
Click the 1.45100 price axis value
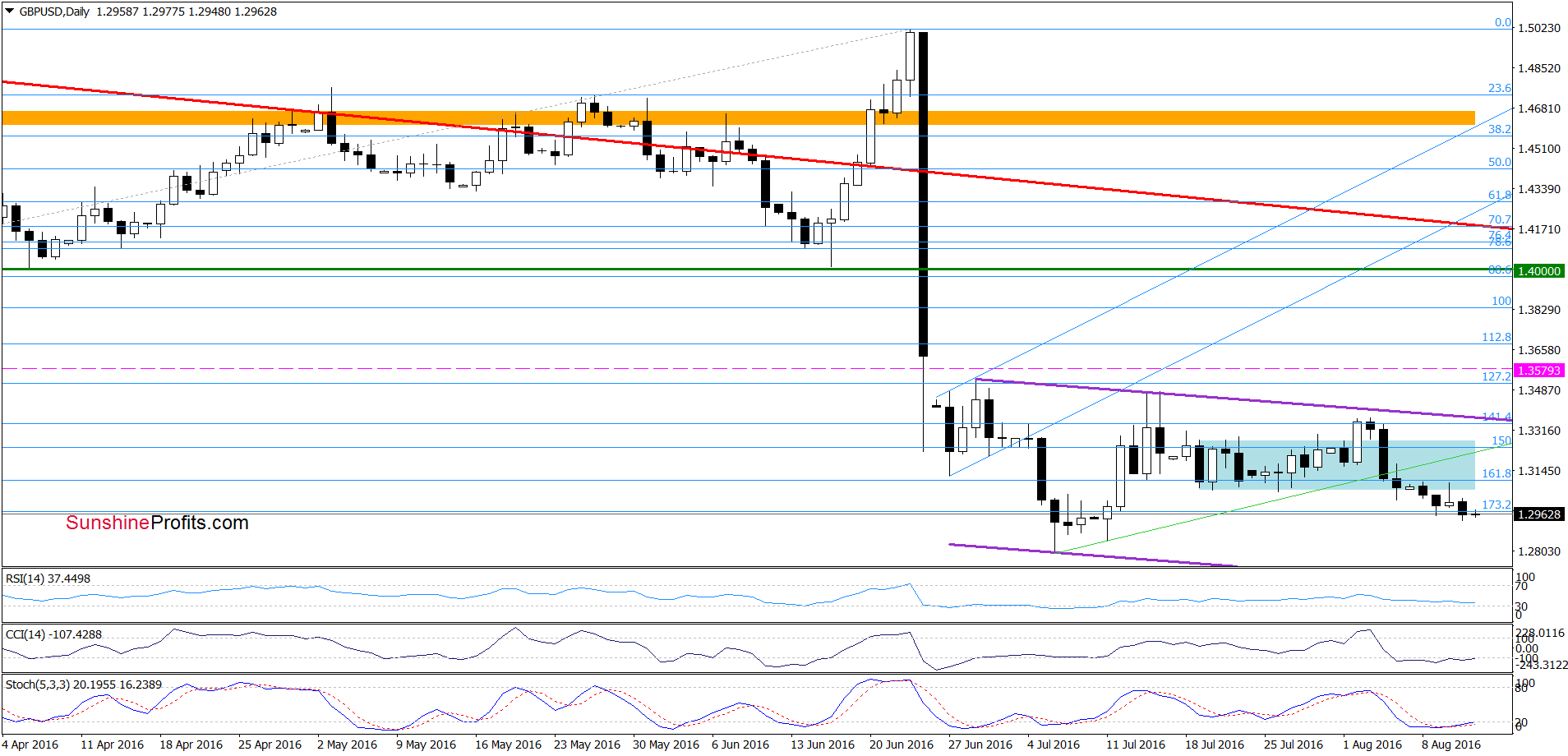[1538, 149]
